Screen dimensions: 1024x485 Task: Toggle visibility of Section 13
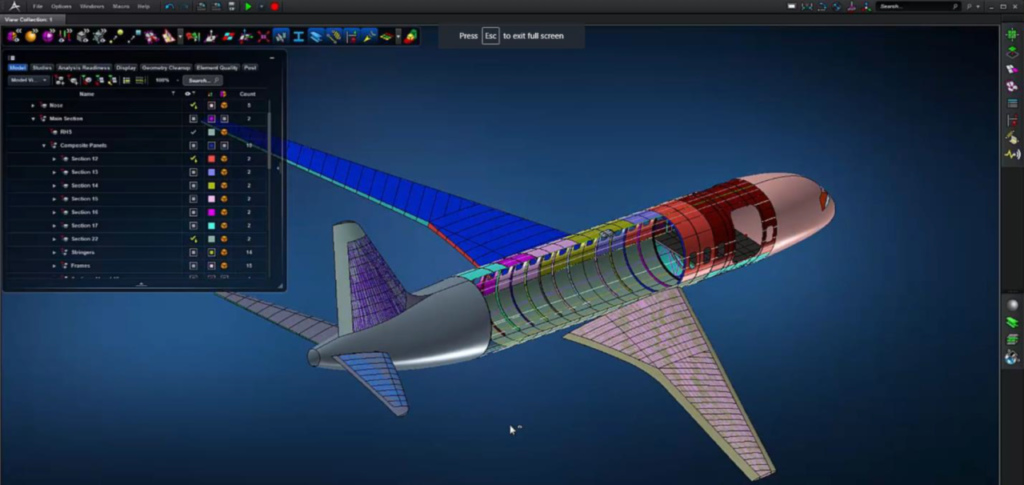click(193, 172)
